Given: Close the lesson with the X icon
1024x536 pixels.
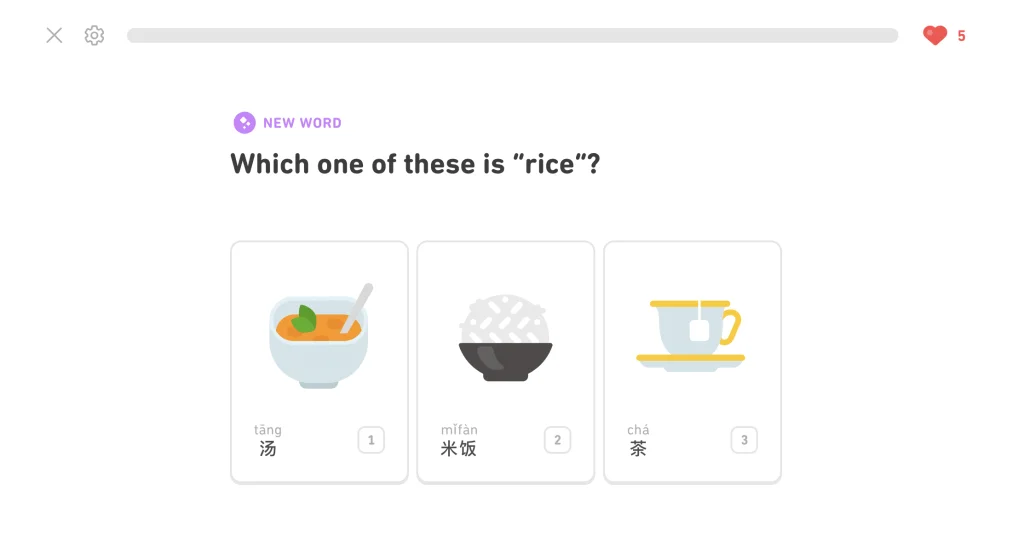Looking at the screenshot, I should [x=54, y=35].
